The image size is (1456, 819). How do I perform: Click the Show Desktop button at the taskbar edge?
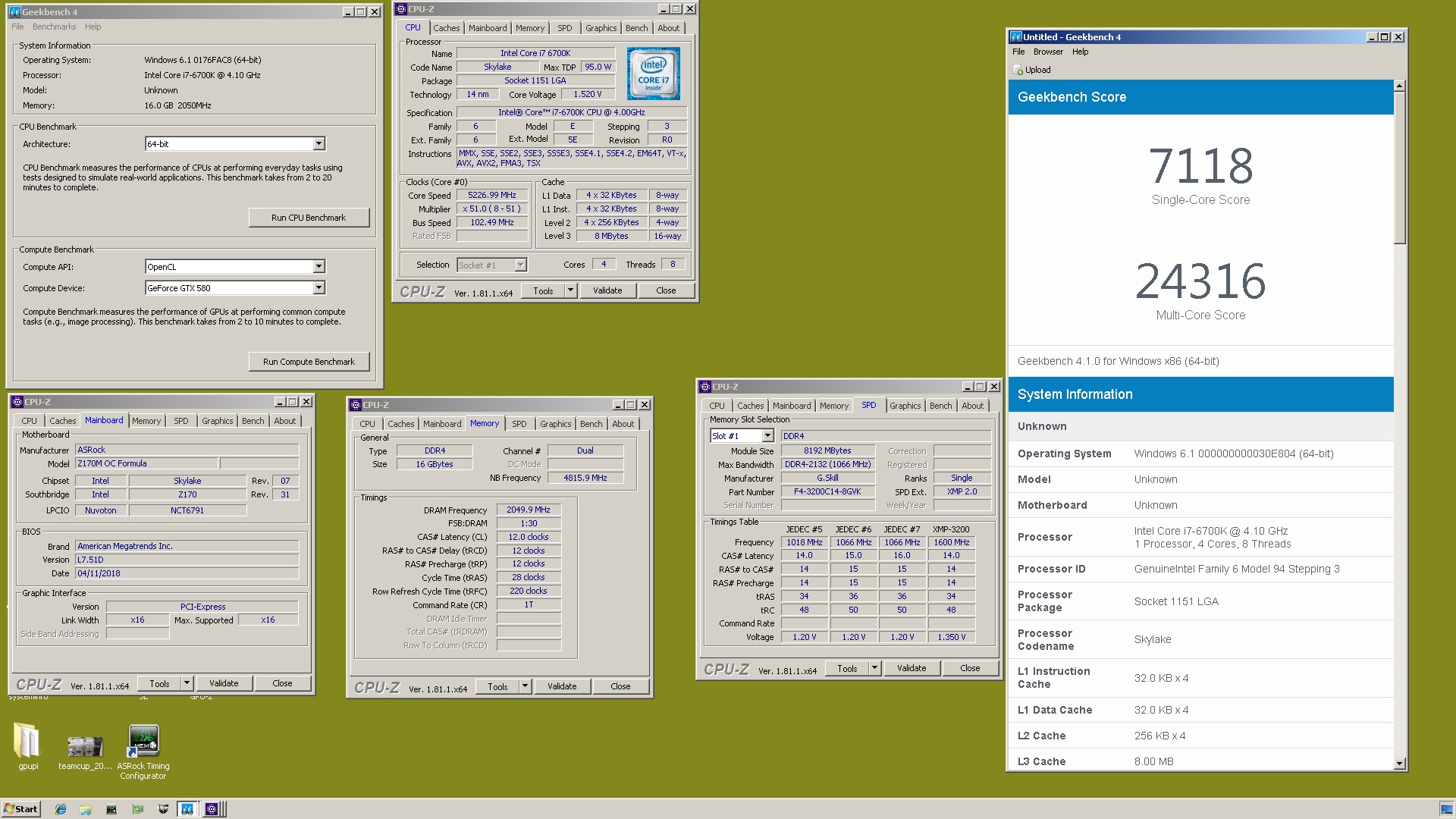pyautogui.click(x=1447, y=809)
